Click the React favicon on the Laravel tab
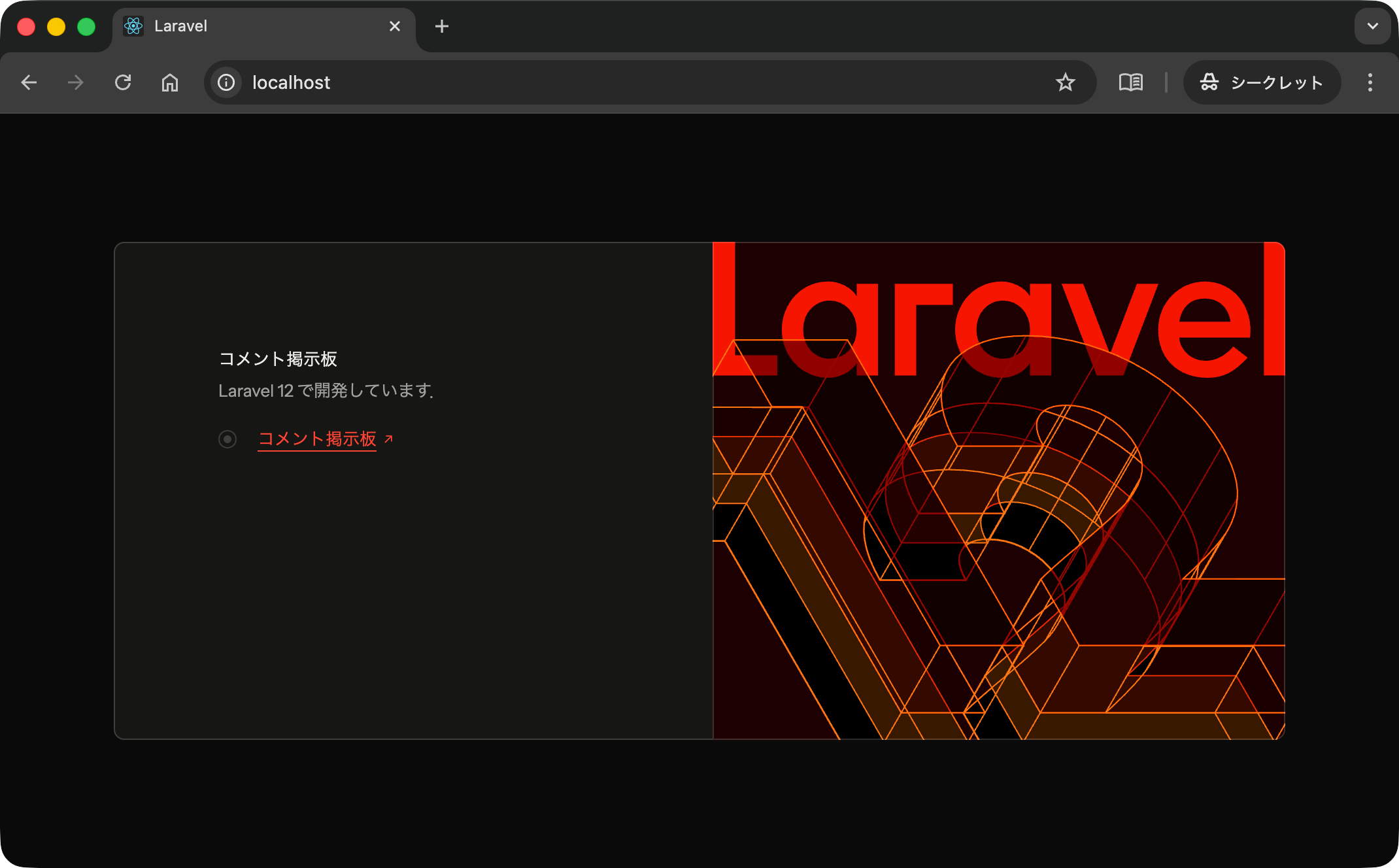The height and width of the screenshot is (868, 1399). point(134,26)
